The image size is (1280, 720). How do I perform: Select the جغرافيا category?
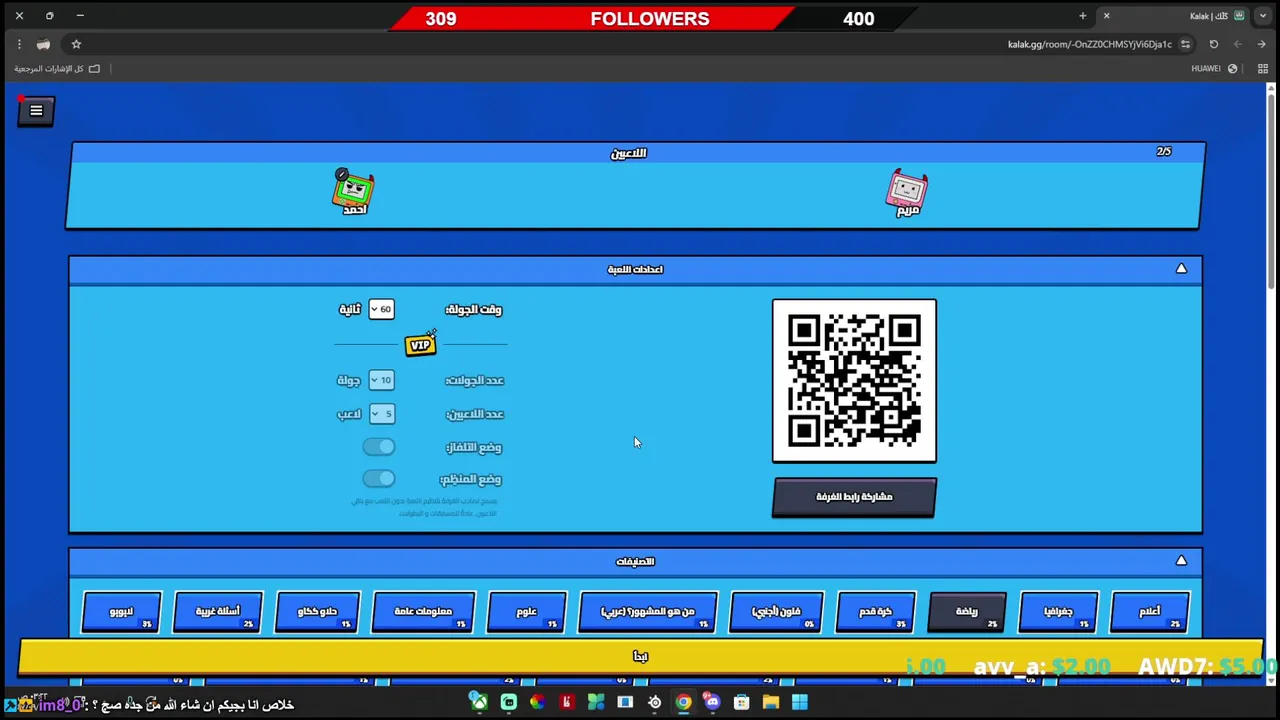tap(1058, 612)
